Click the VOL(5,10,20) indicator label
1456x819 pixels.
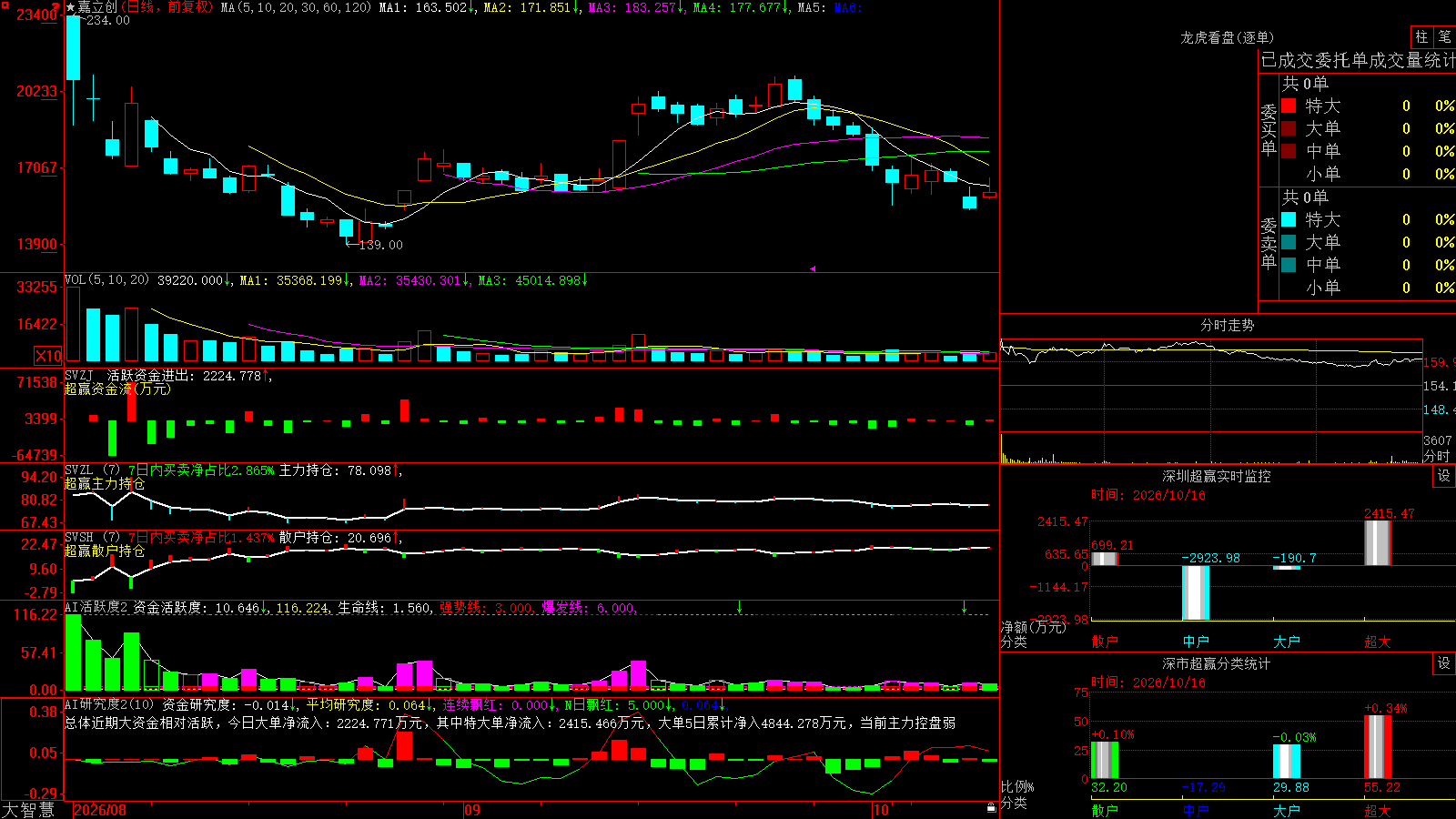coord(107,279)
